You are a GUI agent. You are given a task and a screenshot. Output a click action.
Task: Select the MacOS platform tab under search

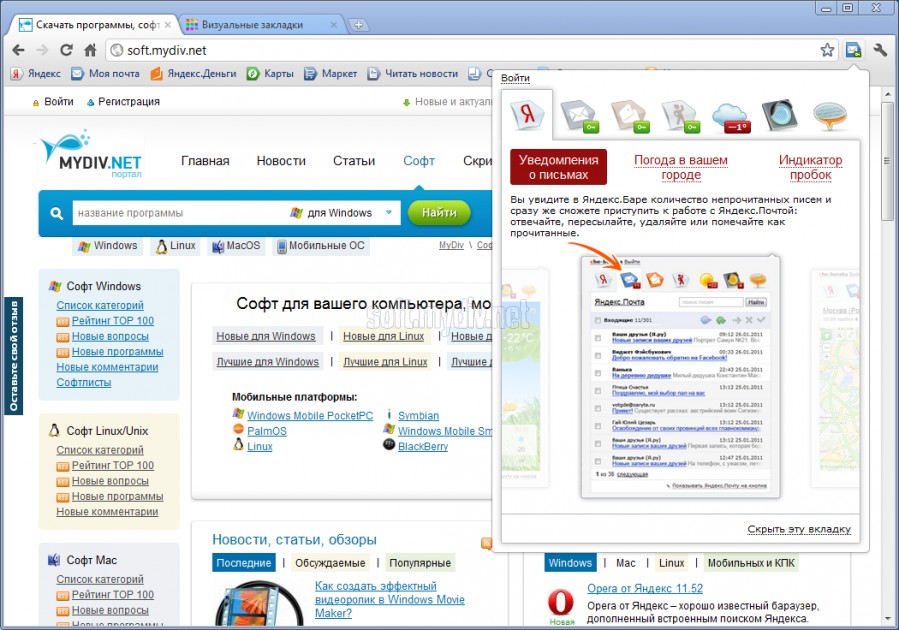[236, 246]
